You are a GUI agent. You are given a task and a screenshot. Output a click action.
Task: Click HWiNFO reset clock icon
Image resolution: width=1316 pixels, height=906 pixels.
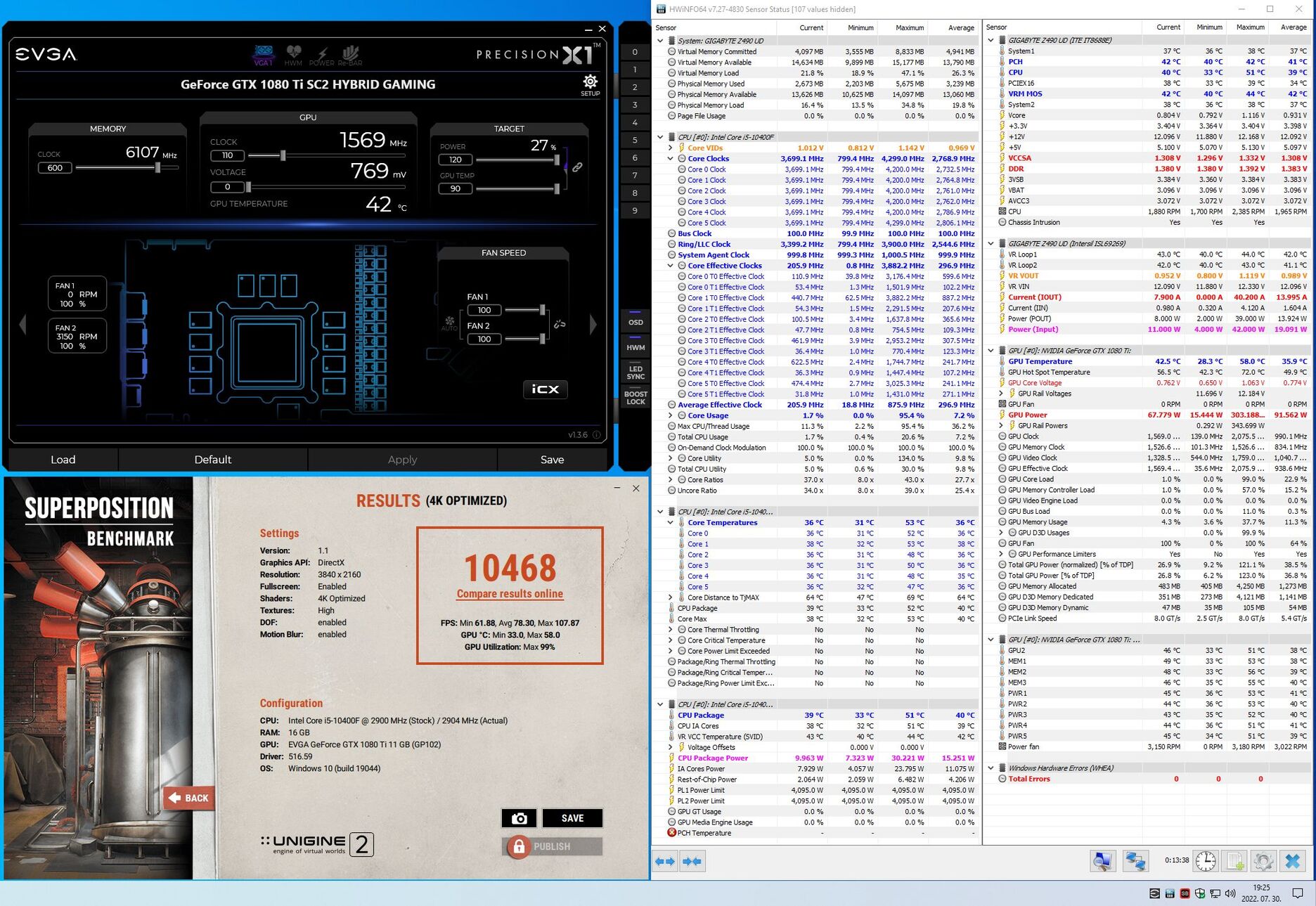1206,861
